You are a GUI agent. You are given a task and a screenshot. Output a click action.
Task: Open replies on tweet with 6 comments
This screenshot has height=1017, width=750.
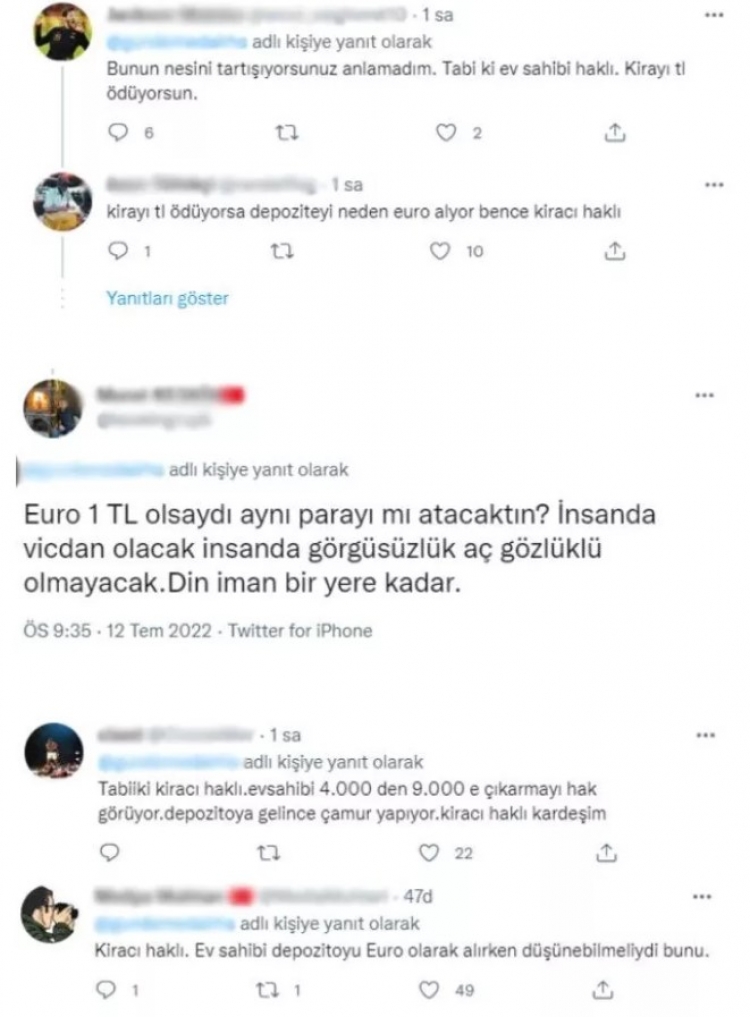pos(117,133)
